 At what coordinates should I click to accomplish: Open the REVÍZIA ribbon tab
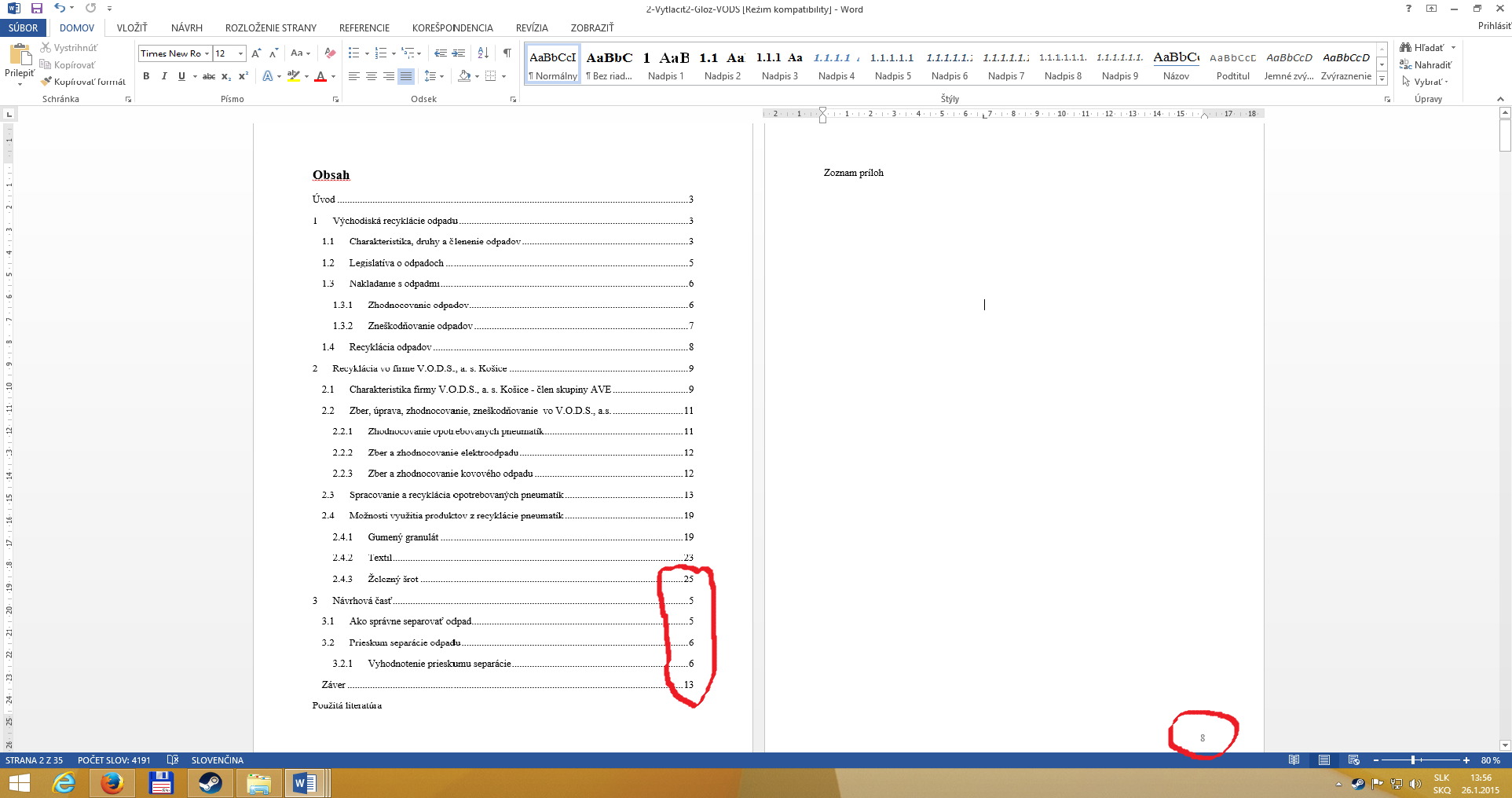(x=532, y=27)
